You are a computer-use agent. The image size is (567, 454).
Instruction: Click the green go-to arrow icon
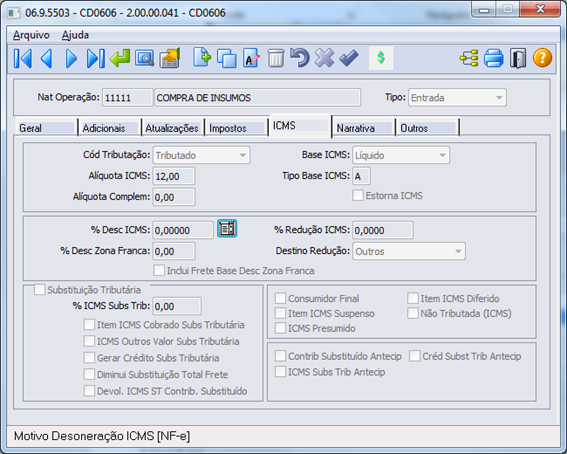coord(120,58)
